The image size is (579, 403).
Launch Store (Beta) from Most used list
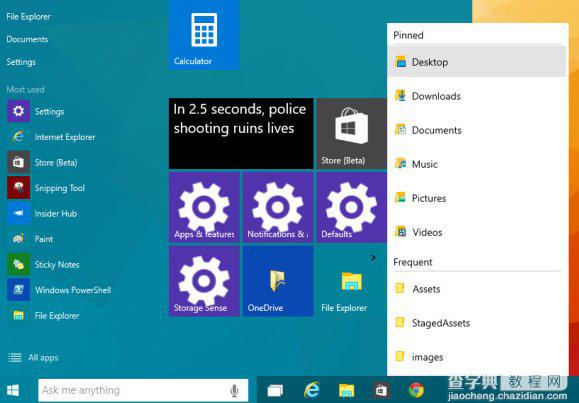pos(42,162)
